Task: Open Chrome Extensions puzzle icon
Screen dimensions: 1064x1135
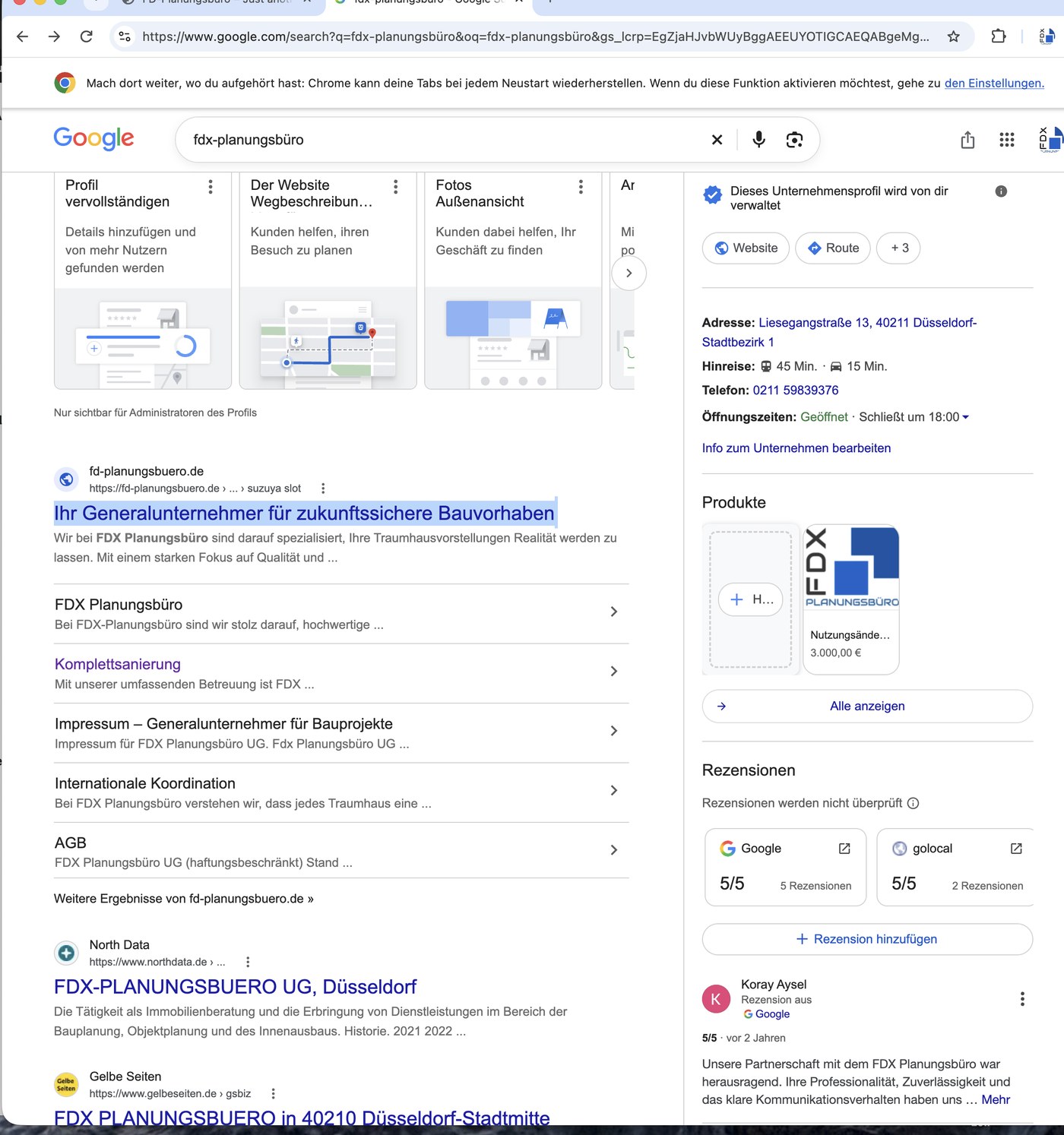Action: (999, 36)
